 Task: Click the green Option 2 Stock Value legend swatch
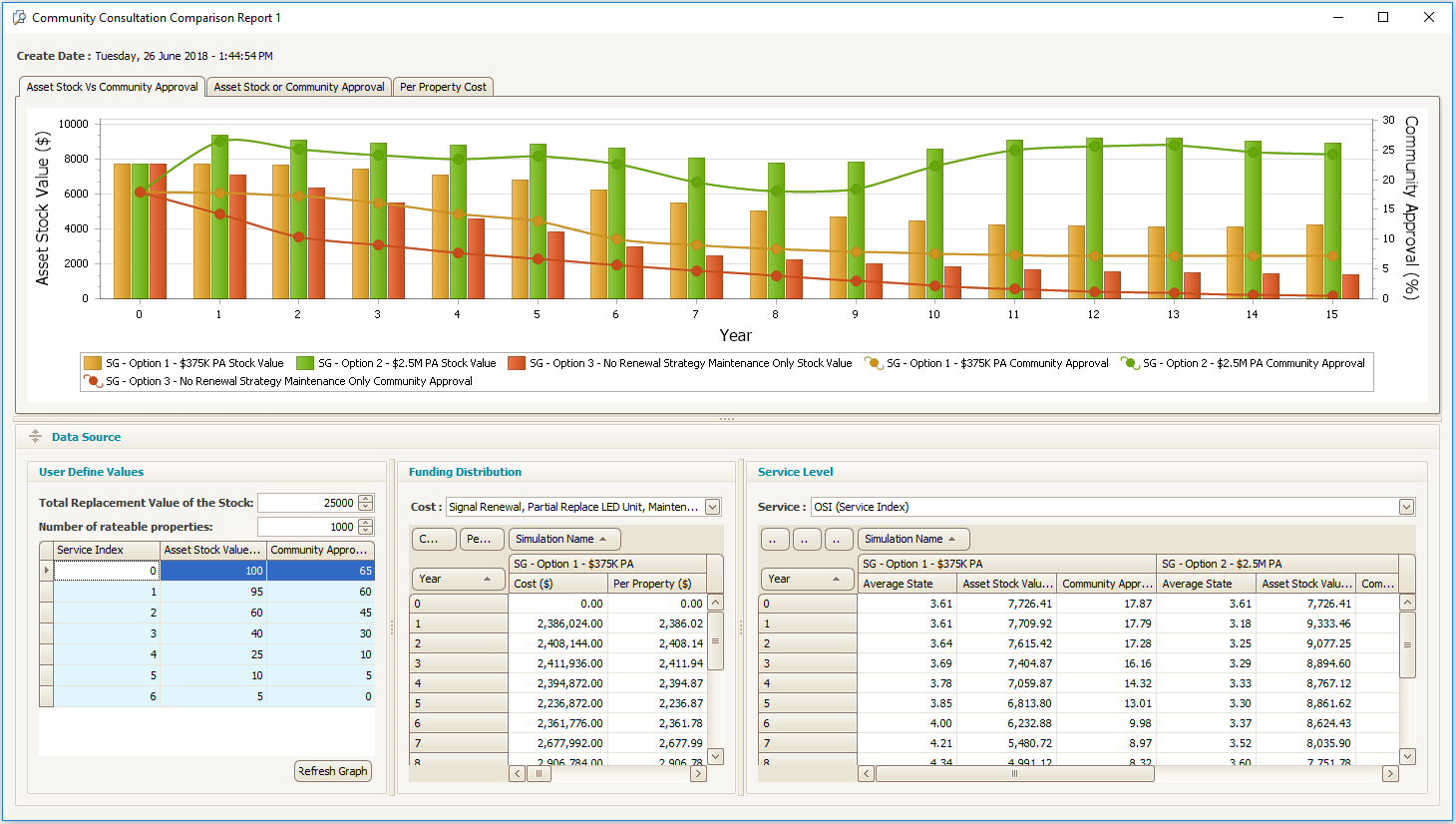[x=305, y=364]
